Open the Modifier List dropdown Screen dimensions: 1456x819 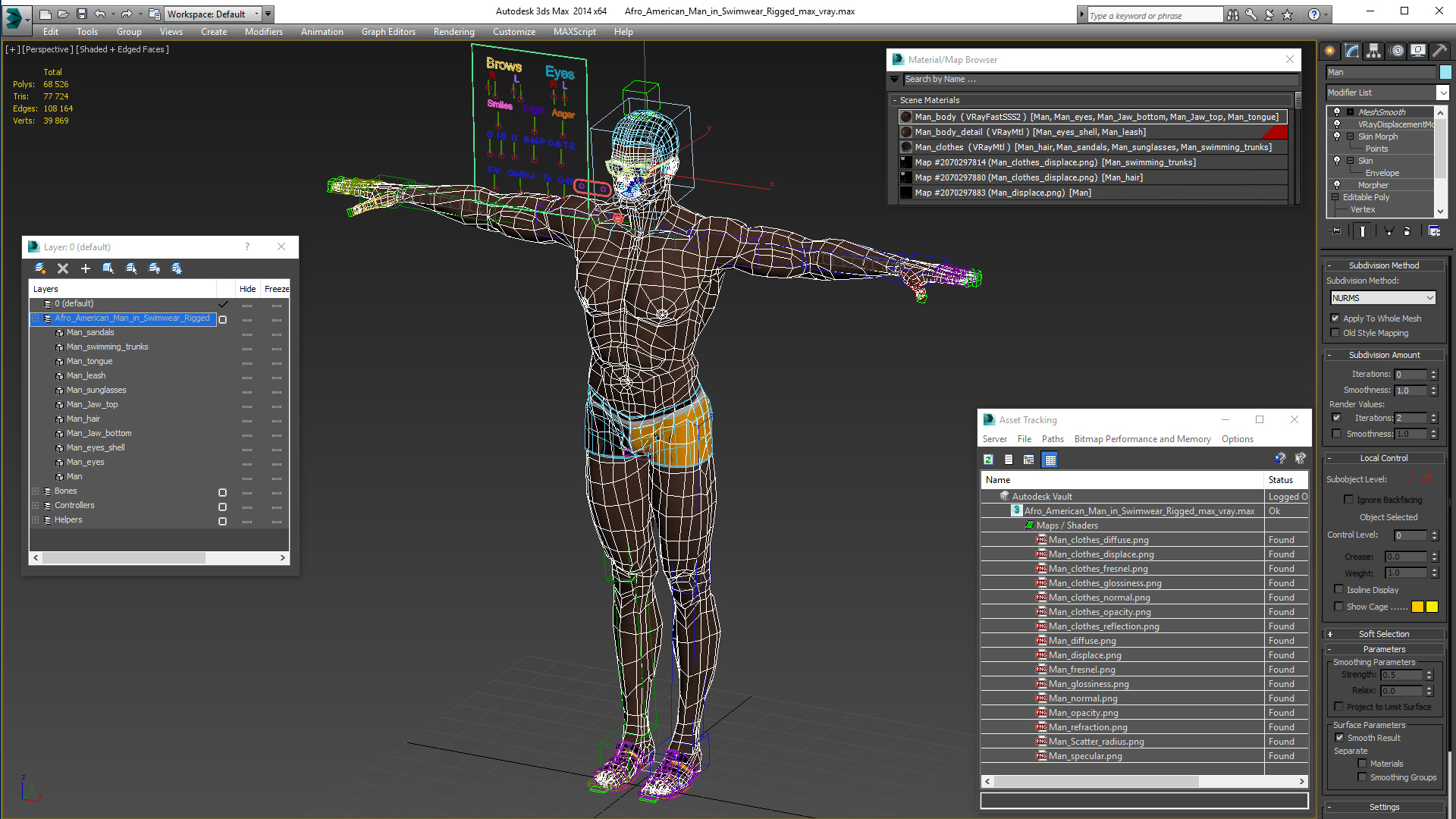1442,93
